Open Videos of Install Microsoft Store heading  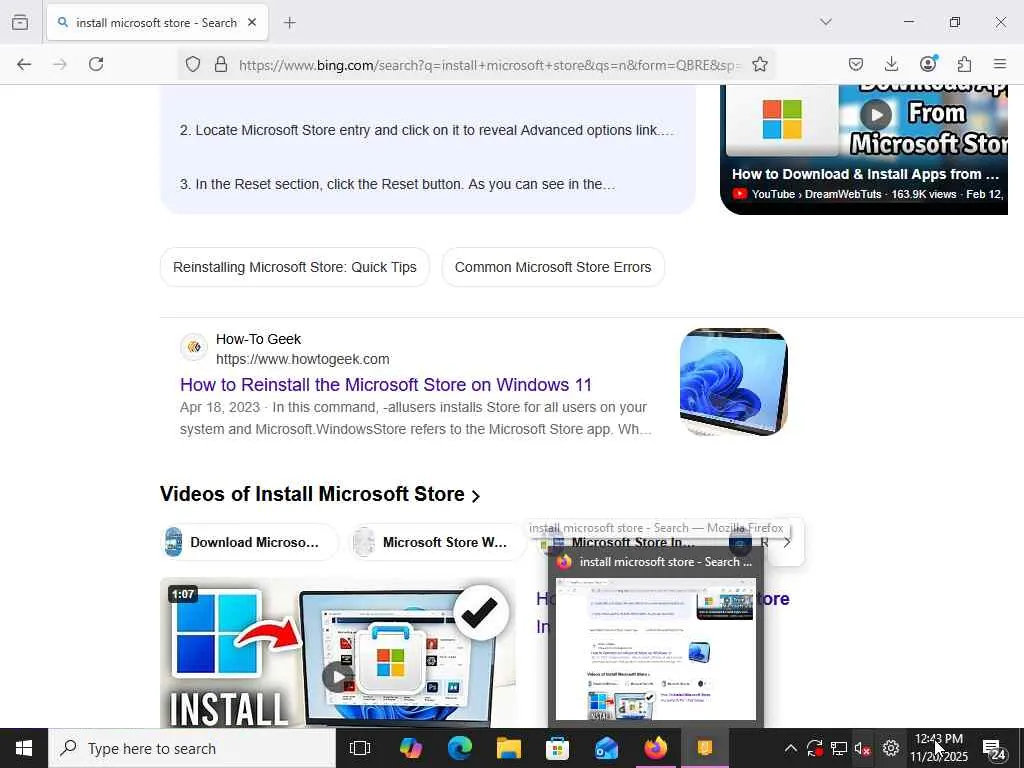click(320, 494)
